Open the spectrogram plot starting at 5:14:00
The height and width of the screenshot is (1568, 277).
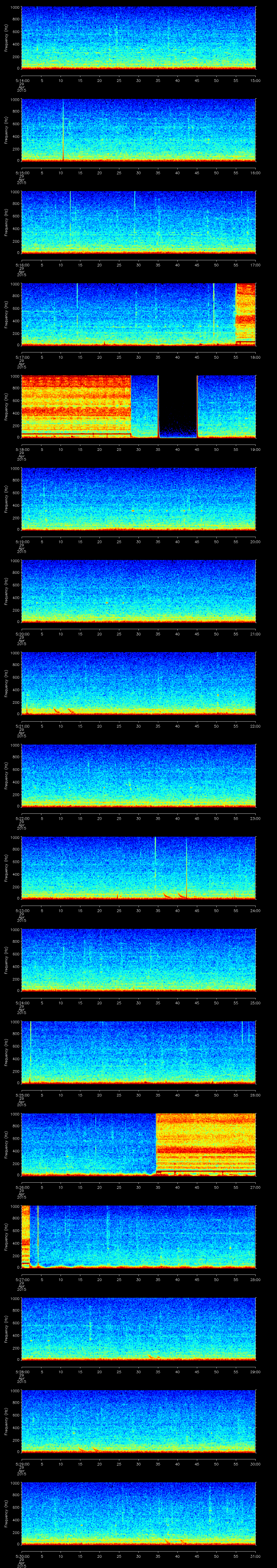138,38
